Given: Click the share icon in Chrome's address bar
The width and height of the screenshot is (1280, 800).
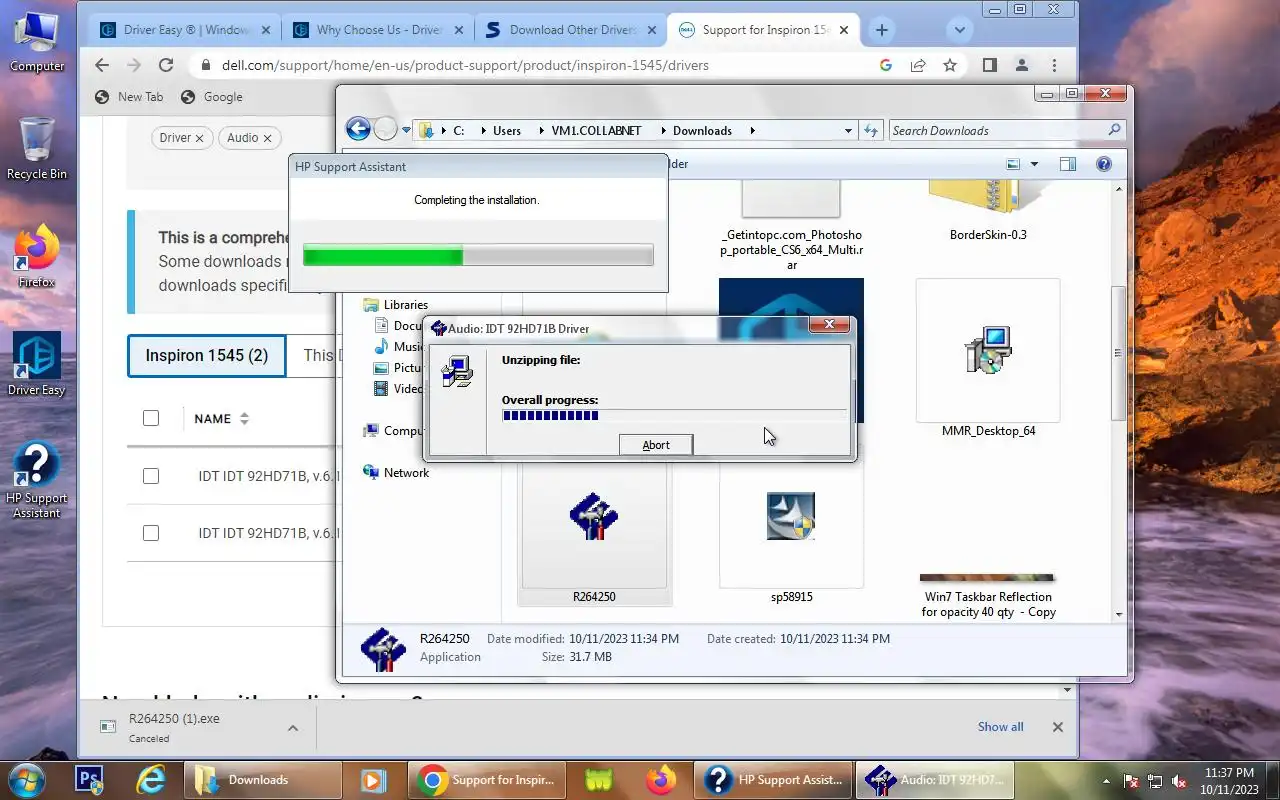Looking at the screenshot, I should click(x=918, y=65).
